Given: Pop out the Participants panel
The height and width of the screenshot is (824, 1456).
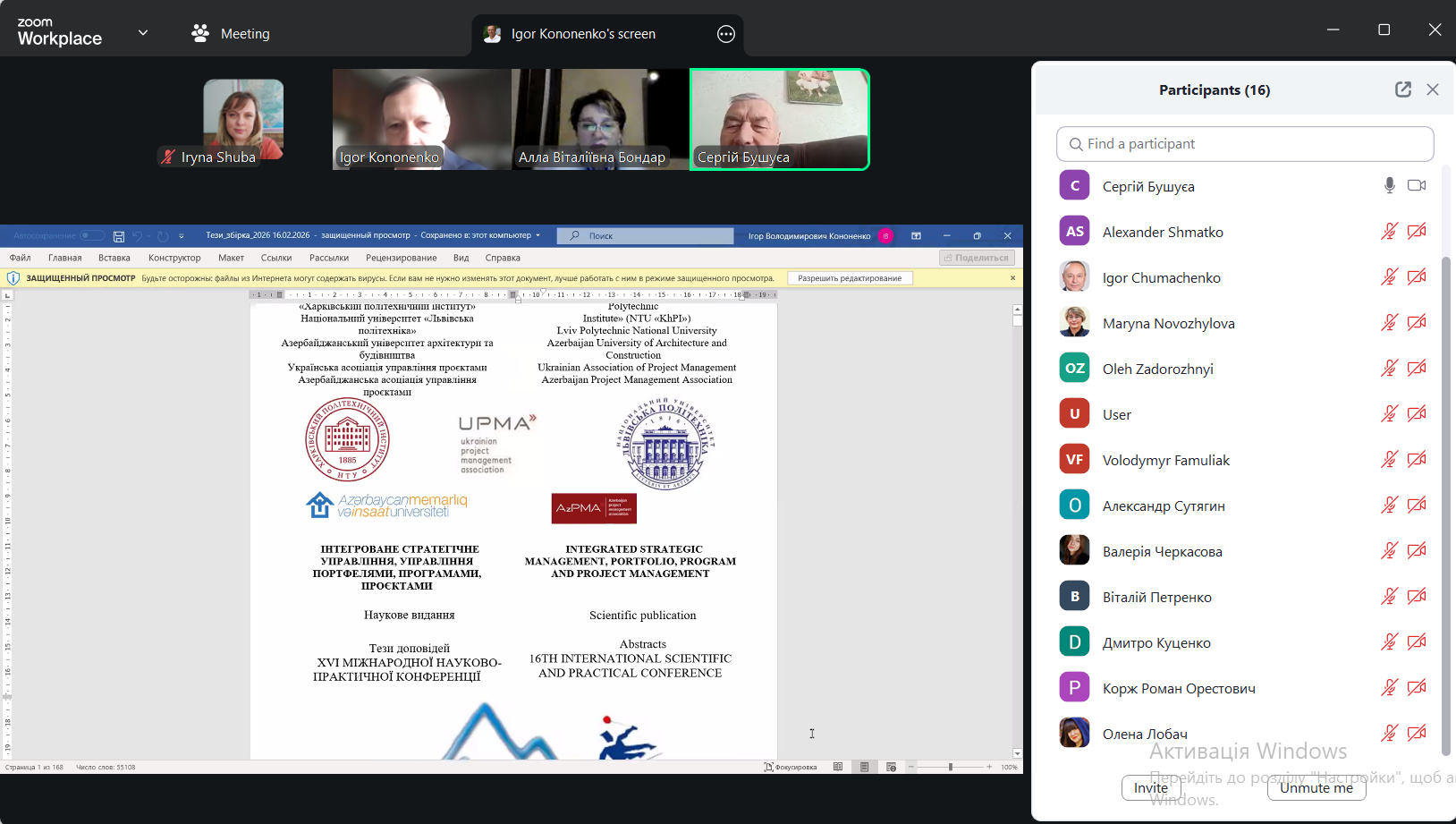Looking at the screenshot, I should 1402,89.
